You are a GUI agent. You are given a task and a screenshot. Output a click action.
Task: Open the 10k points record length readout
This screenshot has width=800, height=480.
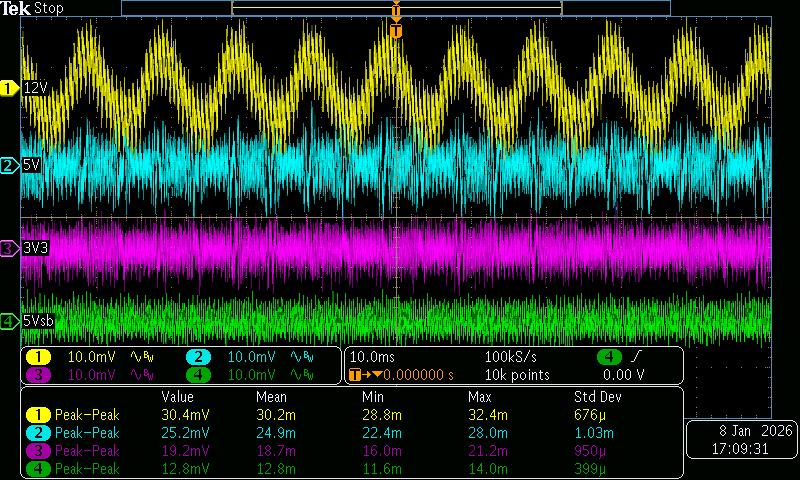click(x=516, y=375)
